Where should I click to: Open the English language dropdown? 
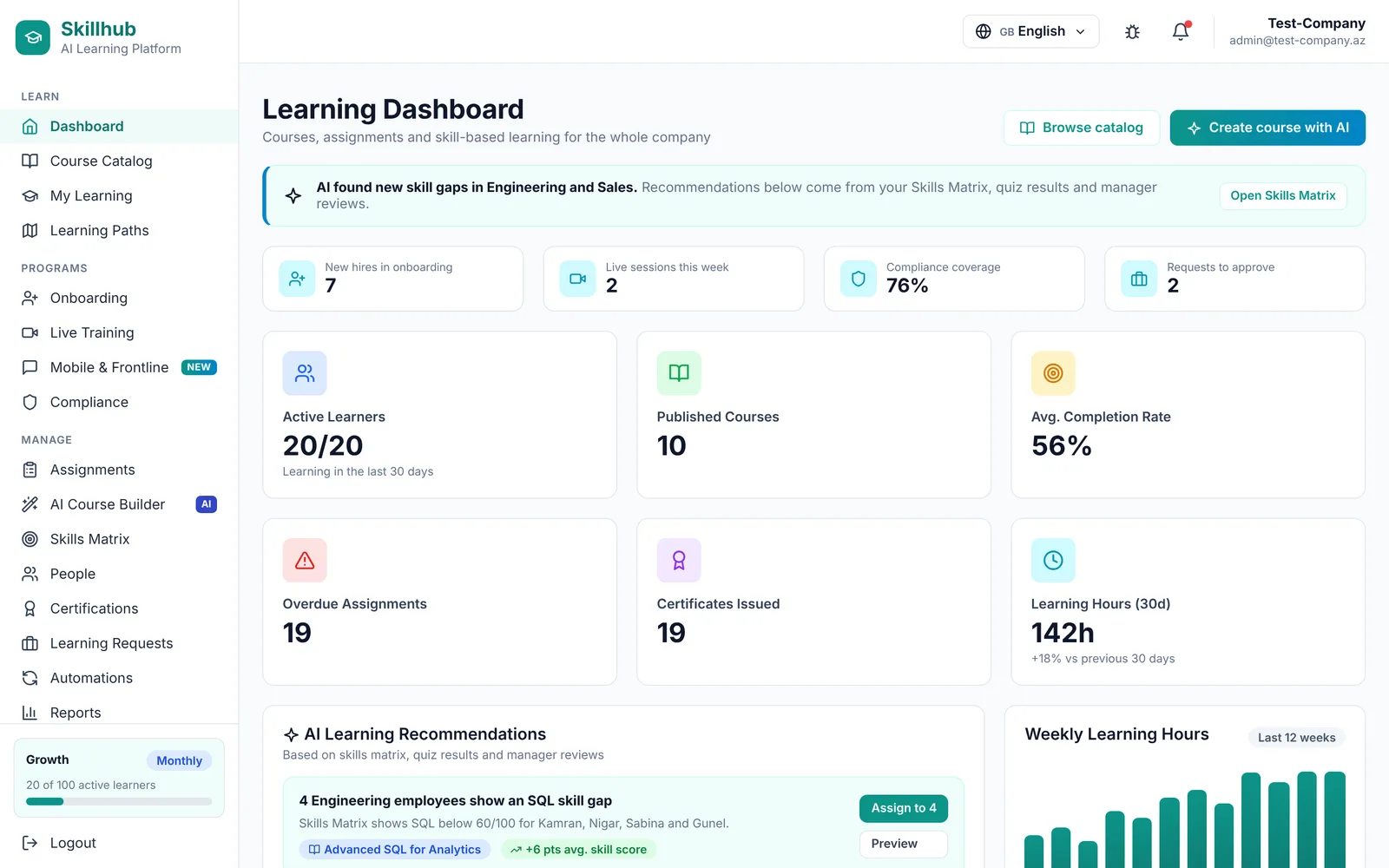coord(1030,31)
